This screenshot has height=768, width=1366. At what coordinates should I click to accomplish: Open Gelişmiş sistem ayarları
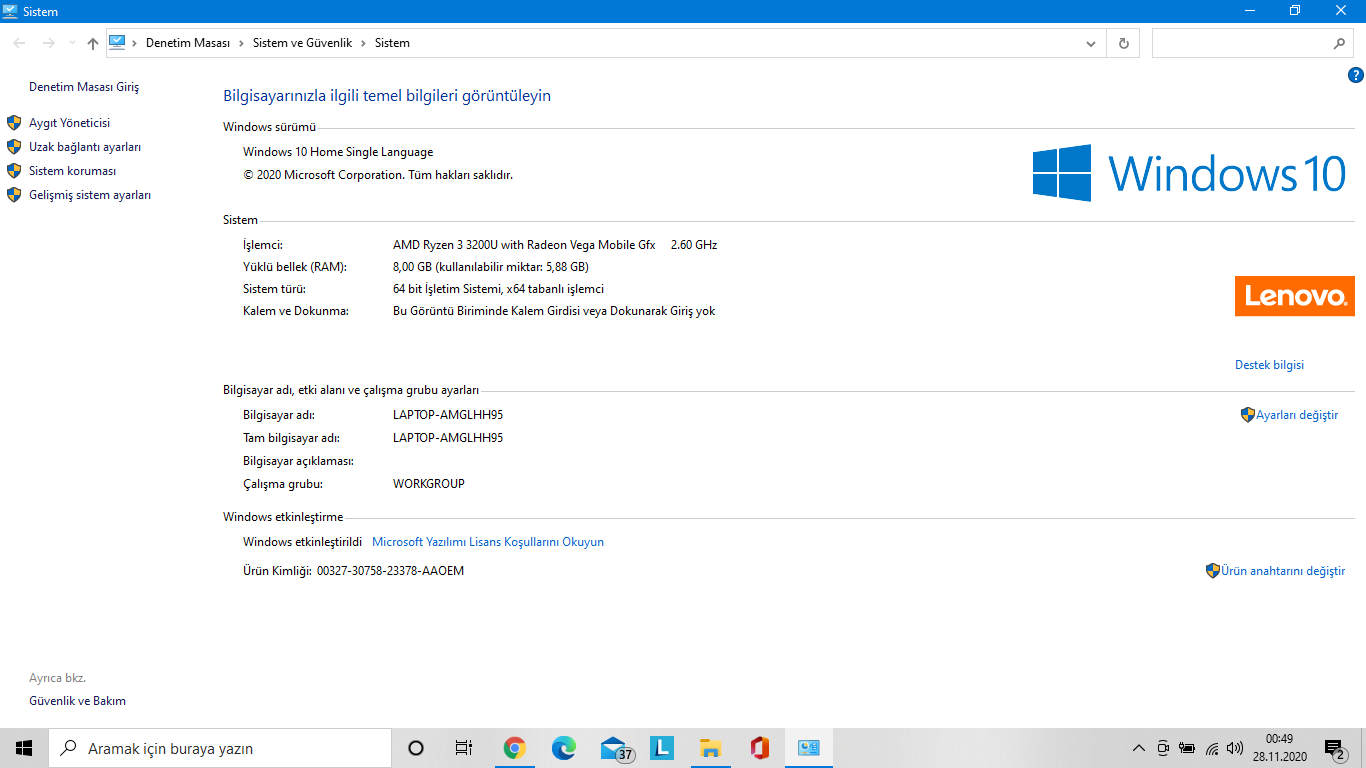pyautogui.click(x=90, y=195)
